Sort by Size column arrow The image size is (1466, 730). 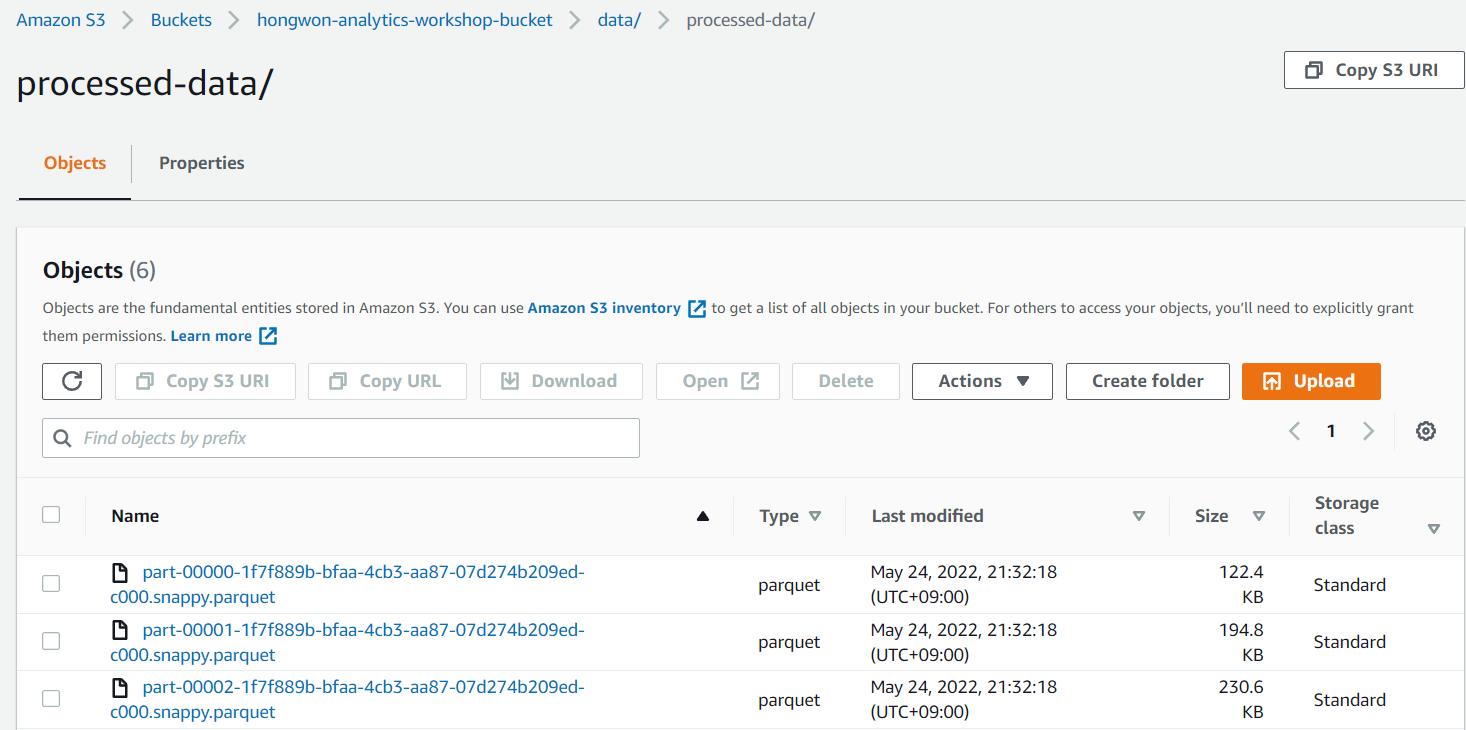pos(1259,516)
